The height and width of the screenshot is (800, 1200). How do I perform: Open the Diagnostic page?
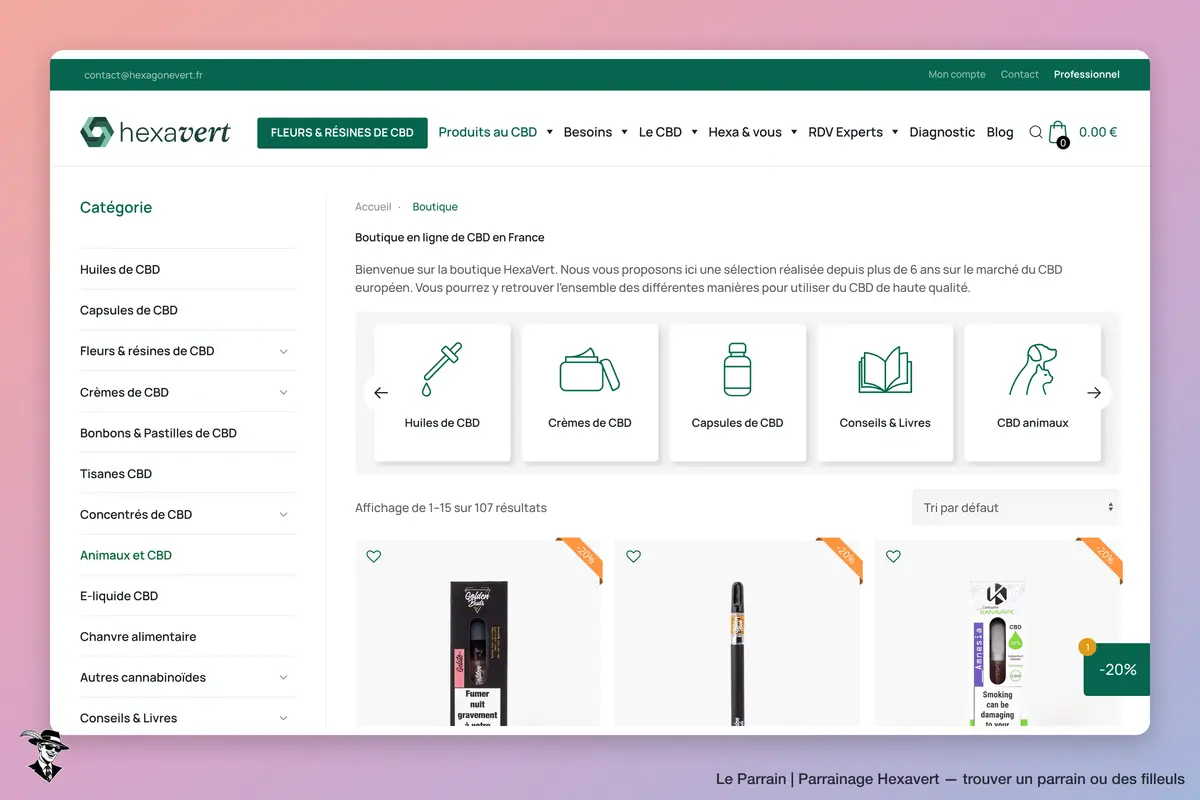pyautogui.click(x=942, y=132)
